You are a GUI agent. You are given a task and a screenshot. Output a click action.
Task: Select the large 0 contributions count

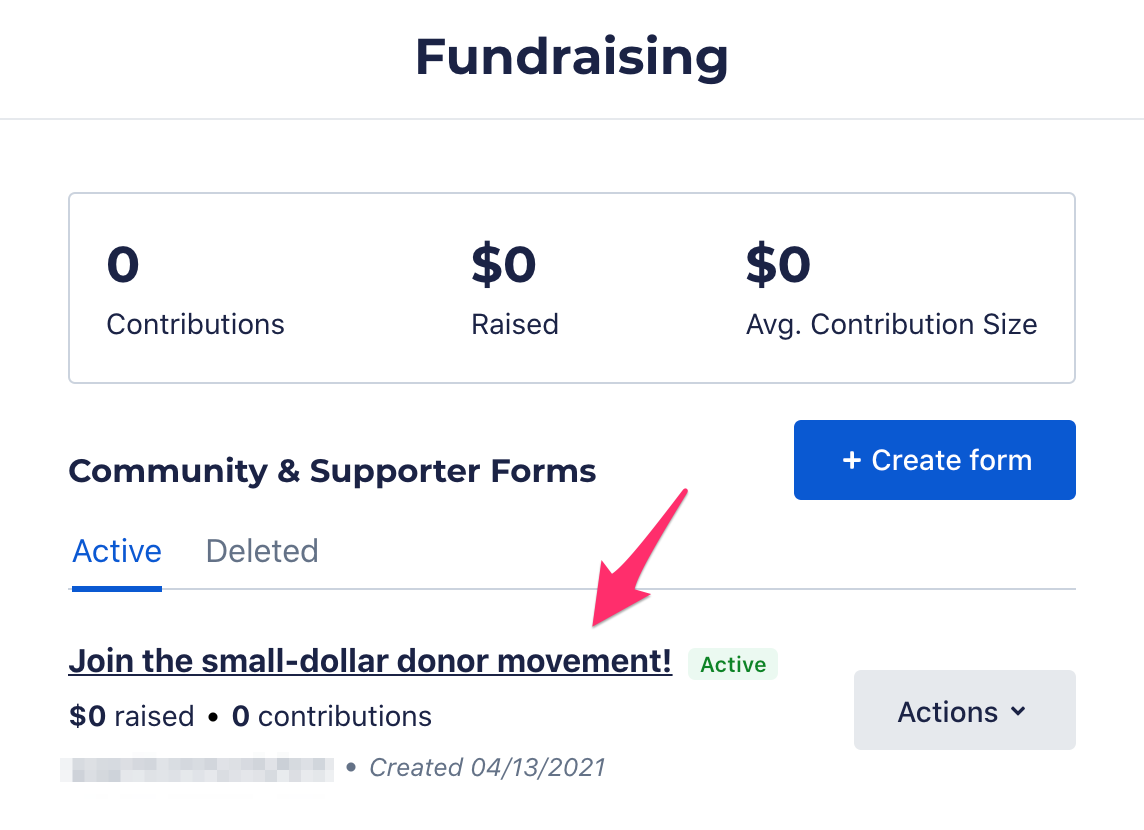(123, 265)
